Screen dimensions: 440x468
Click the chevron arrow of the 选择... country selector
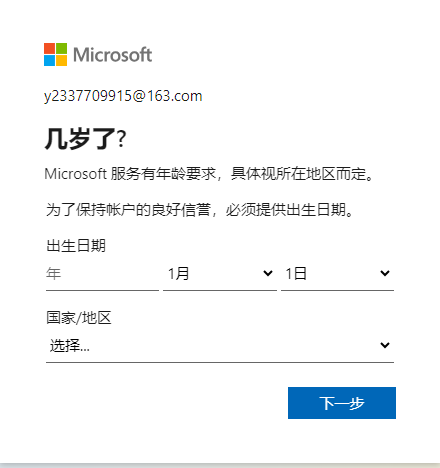(385, 345)
